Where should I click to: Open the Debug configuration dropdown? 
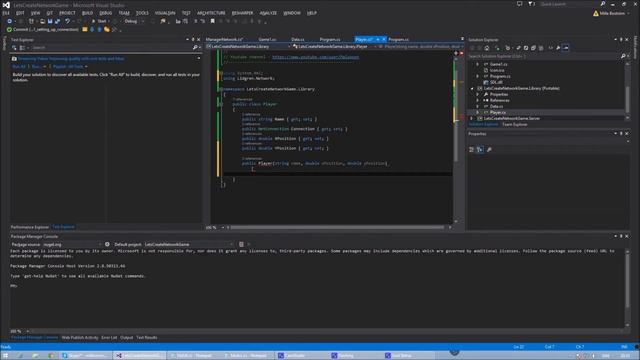coord(134,21)
